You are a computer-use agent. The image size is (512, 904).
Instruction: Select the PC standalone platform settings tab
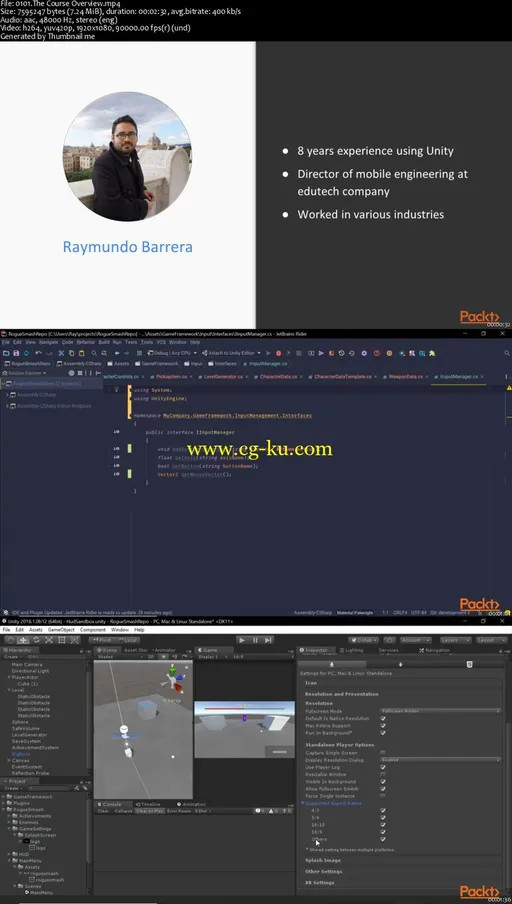pos(332,664)
